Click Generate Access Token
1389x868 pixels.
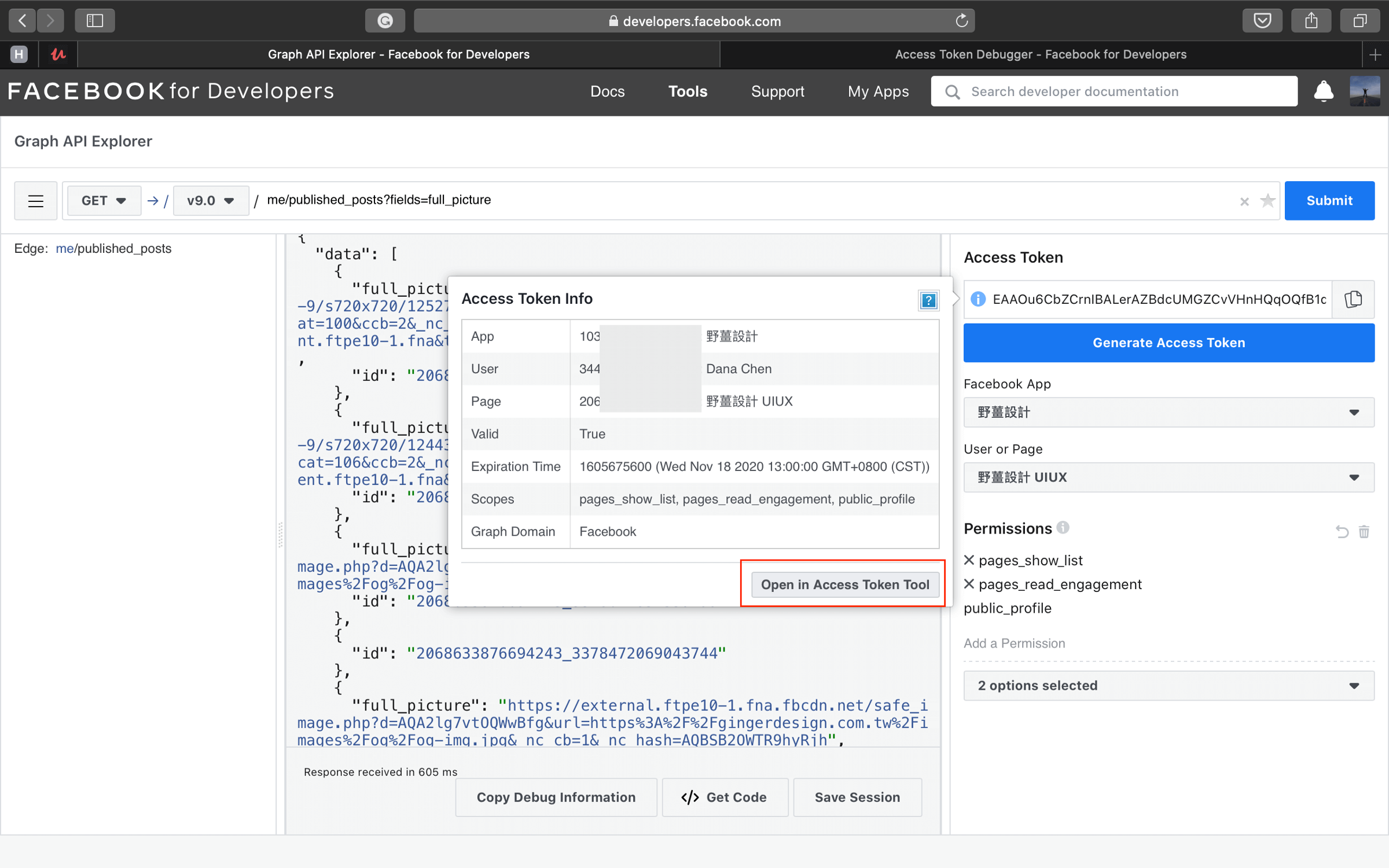pyautogui.click(x=1168, y=343)
